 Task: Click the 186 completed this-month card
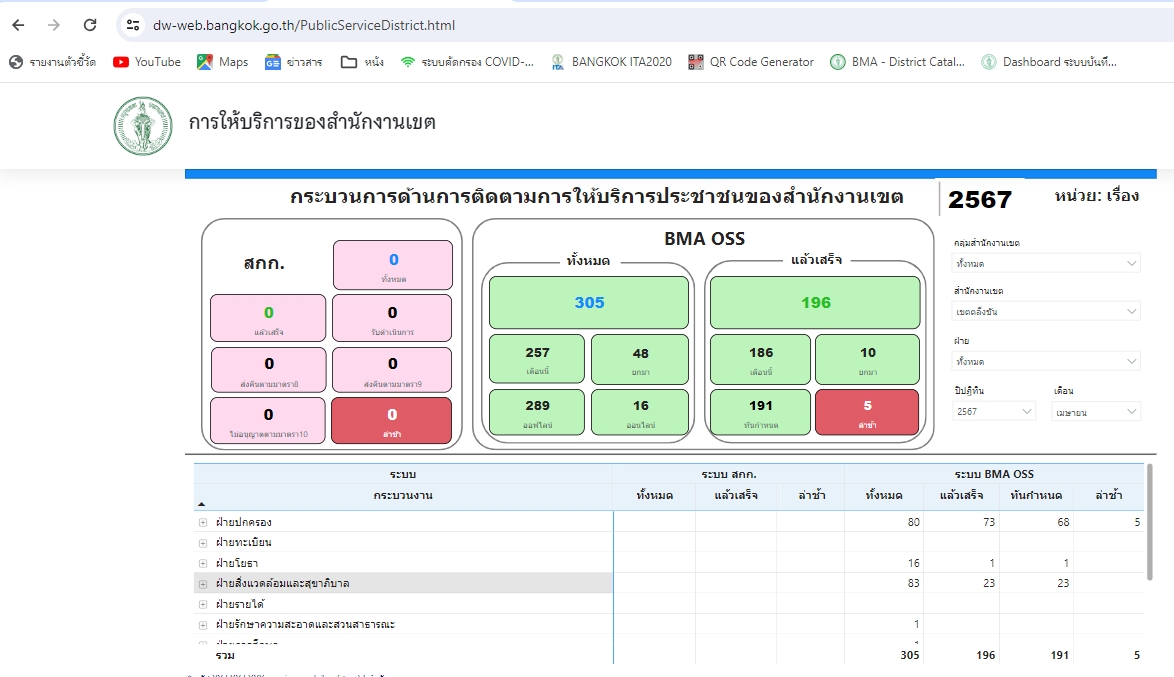click(761, 359)
